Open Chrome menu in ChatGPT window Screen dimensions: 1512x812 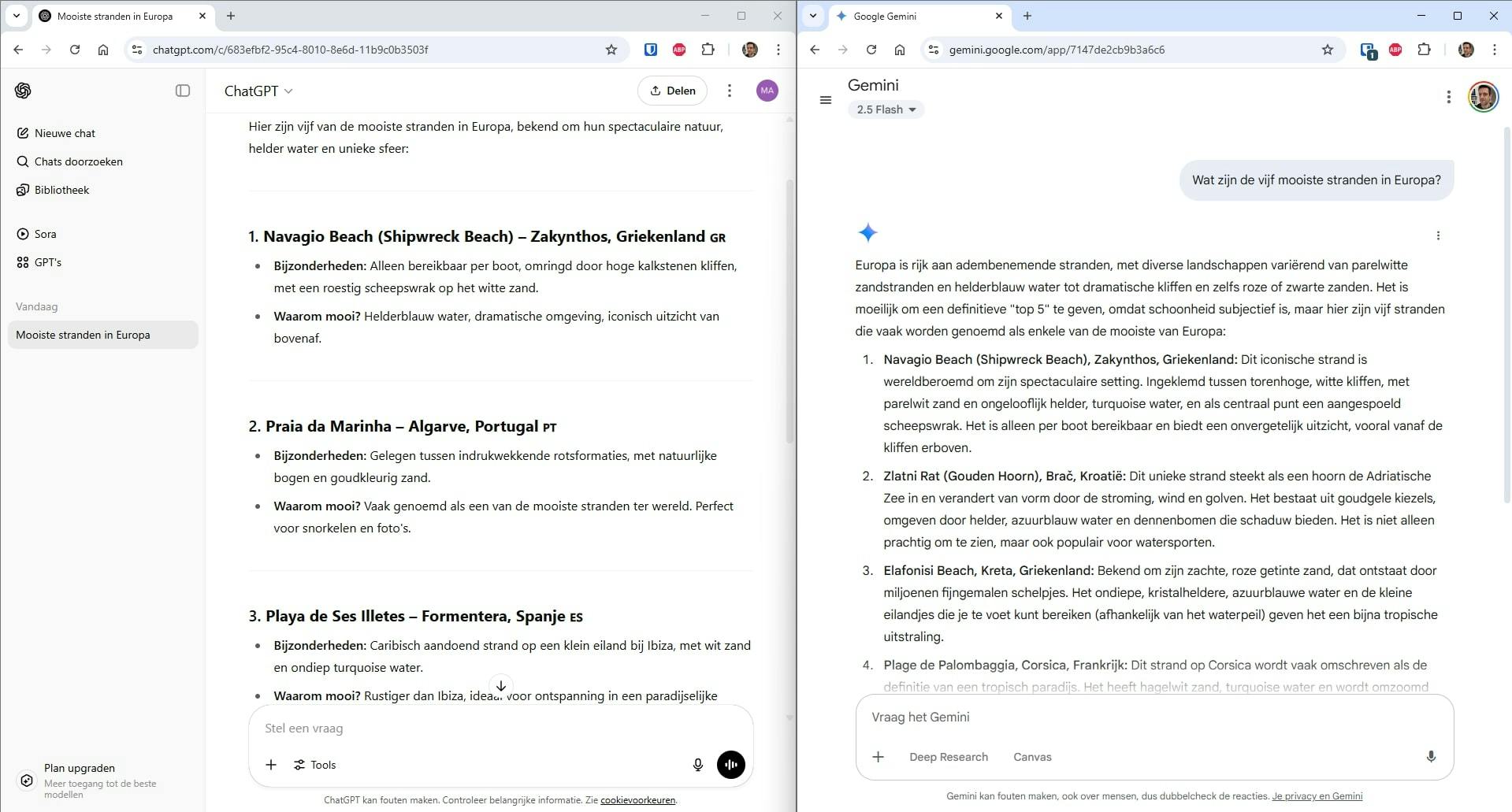point(778,50)
